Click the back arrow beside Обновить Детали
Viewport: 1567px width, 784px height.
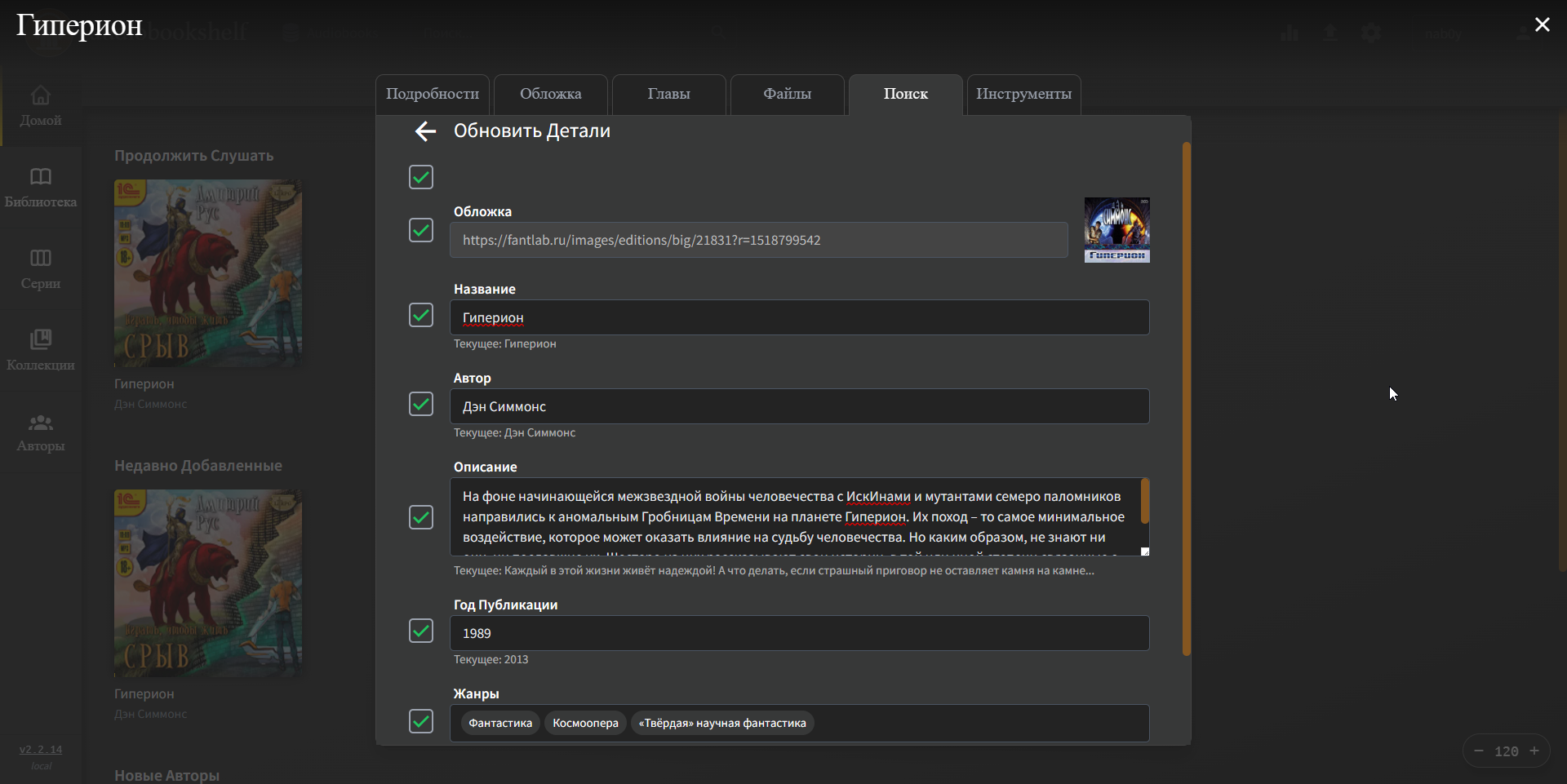tap(425, 131)
